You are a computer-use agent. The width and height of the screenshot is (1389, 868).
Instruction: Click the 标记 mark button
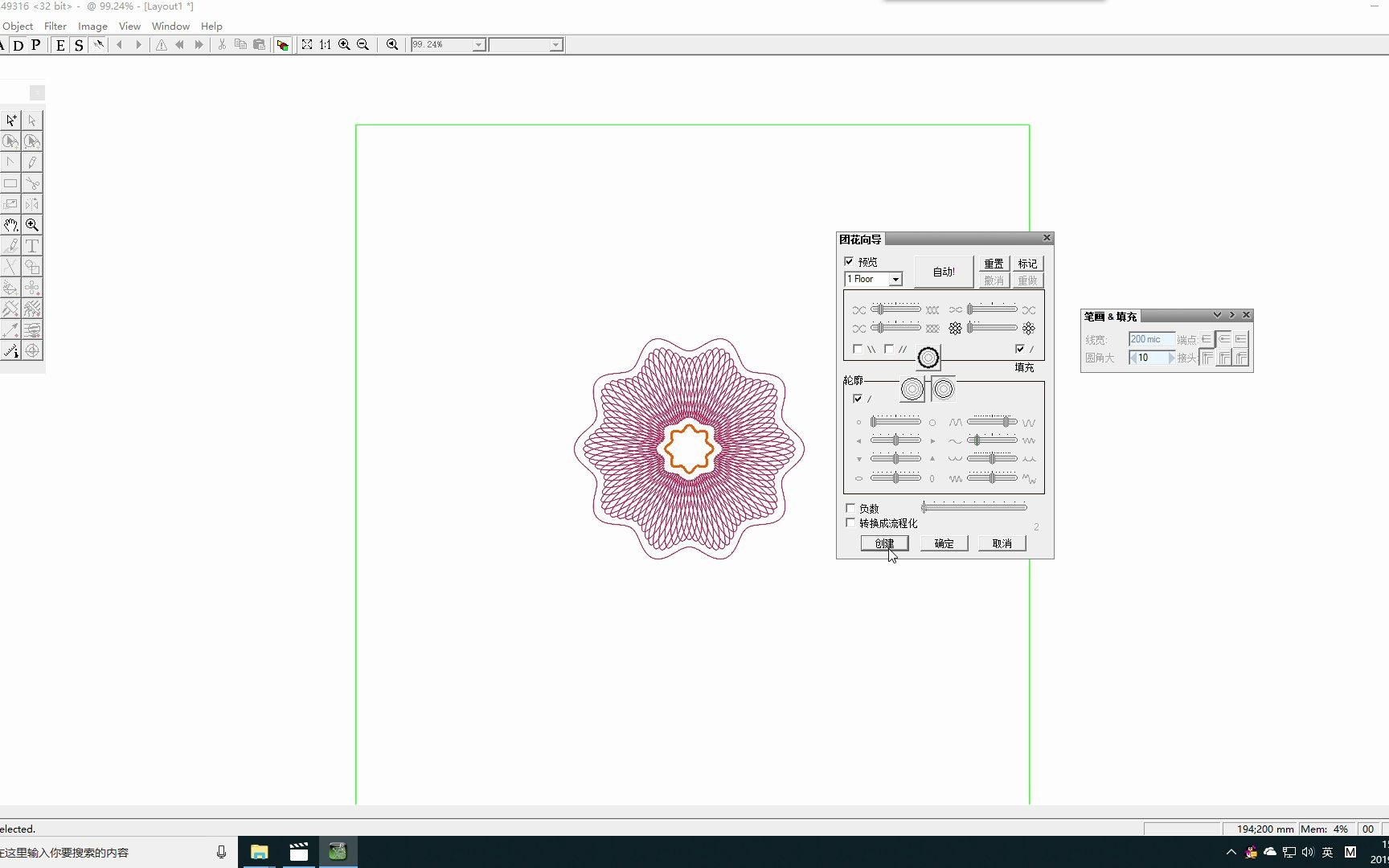click(x=1027, y=264)
